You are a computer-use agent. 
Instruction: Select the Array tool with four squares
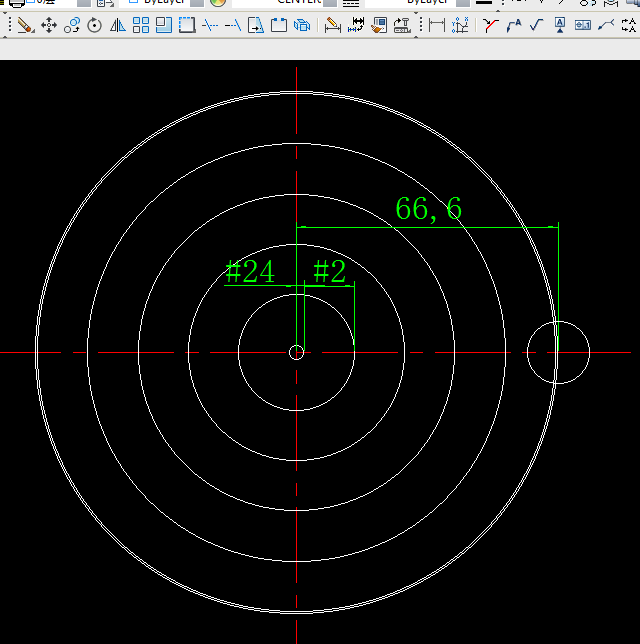pos(141,25)
